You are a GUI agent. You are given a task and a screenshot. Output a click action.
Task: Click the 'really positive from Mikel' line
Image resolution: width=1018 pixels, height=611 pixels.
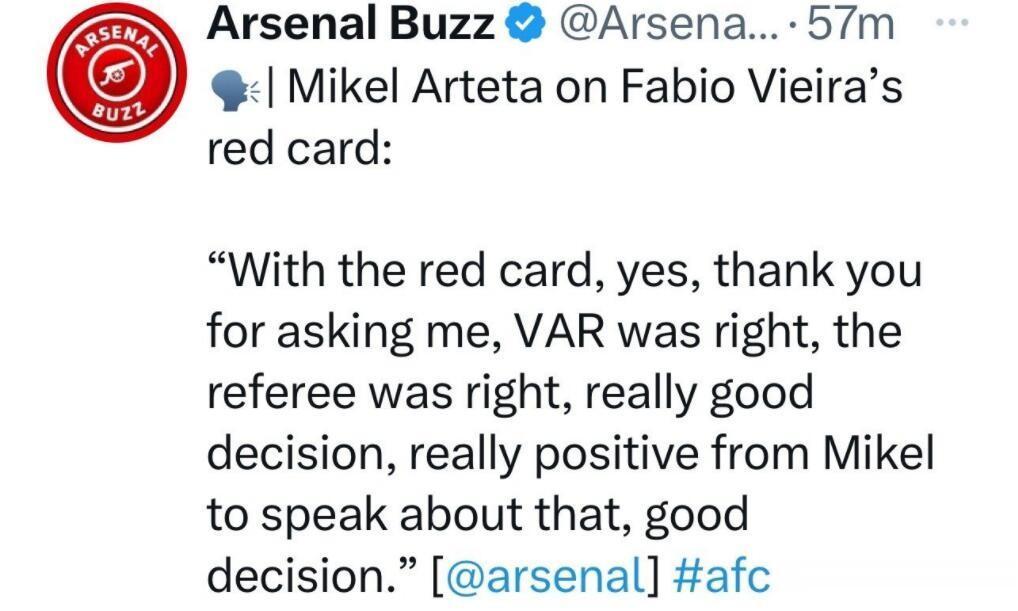(x=671, y=455)
